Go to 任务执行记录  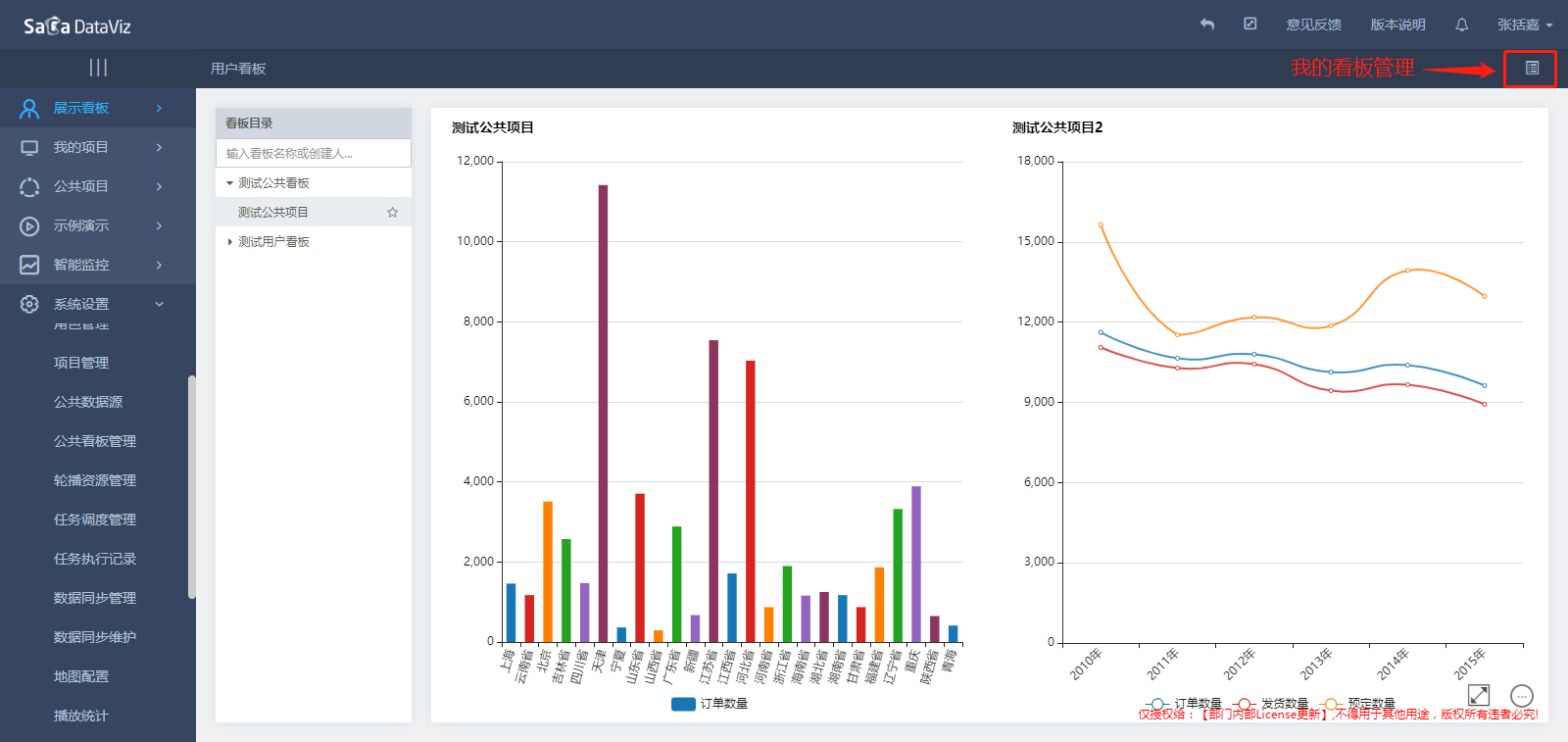click(95, 559)
